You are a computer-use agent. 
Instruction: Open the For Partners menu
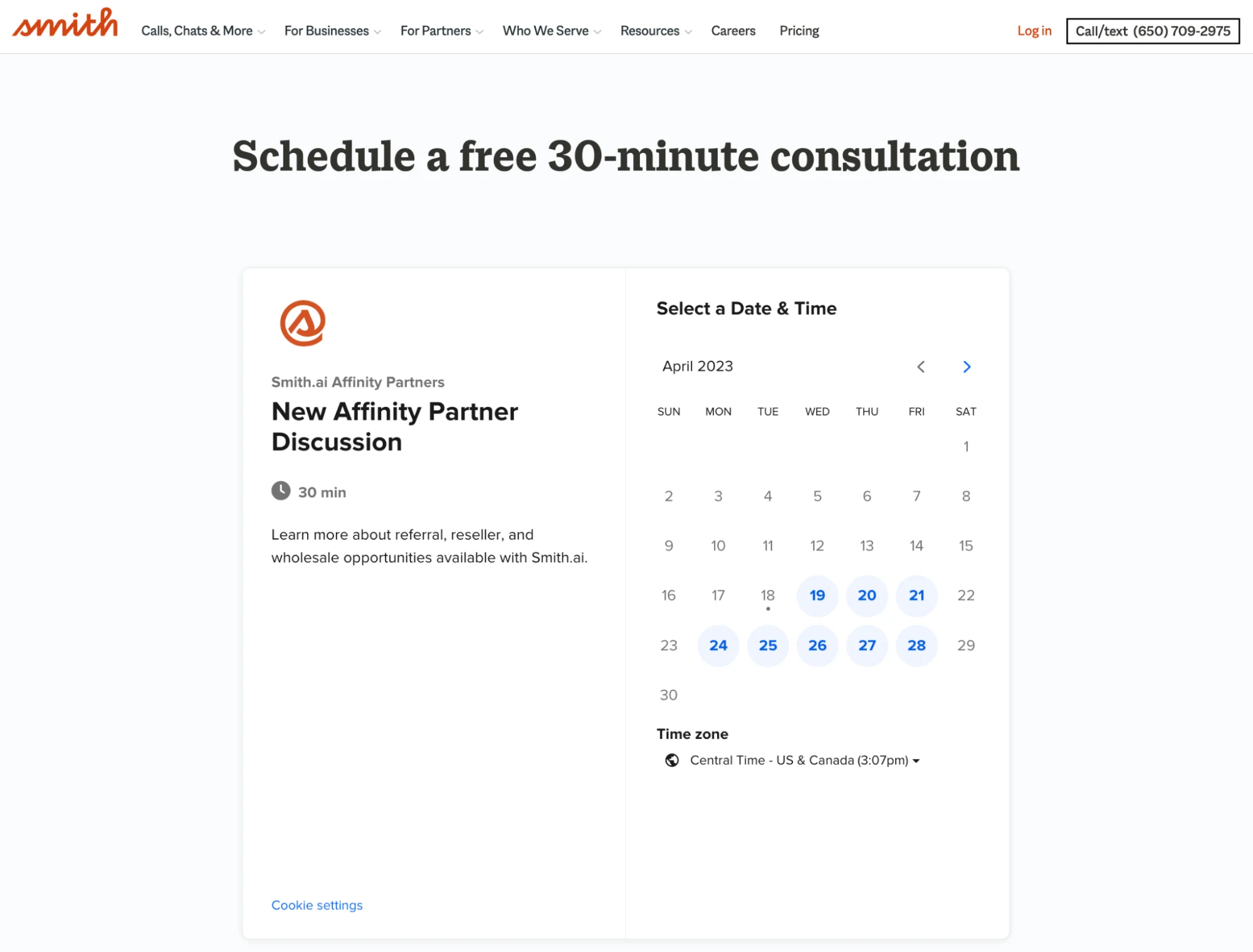pos(442,31)
